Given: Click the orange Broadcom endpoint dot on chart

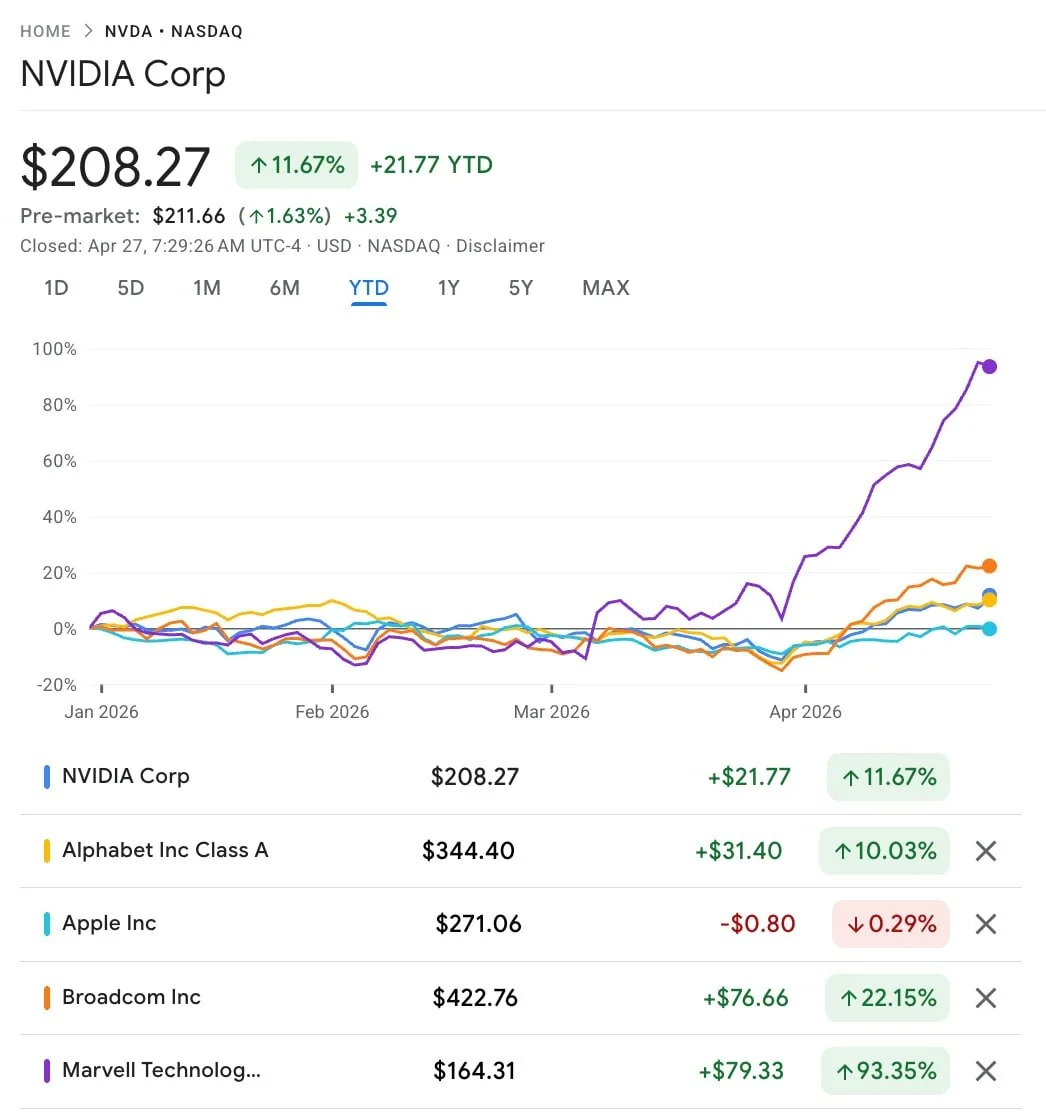Looking at the screenshot, I should coord(989,566).
